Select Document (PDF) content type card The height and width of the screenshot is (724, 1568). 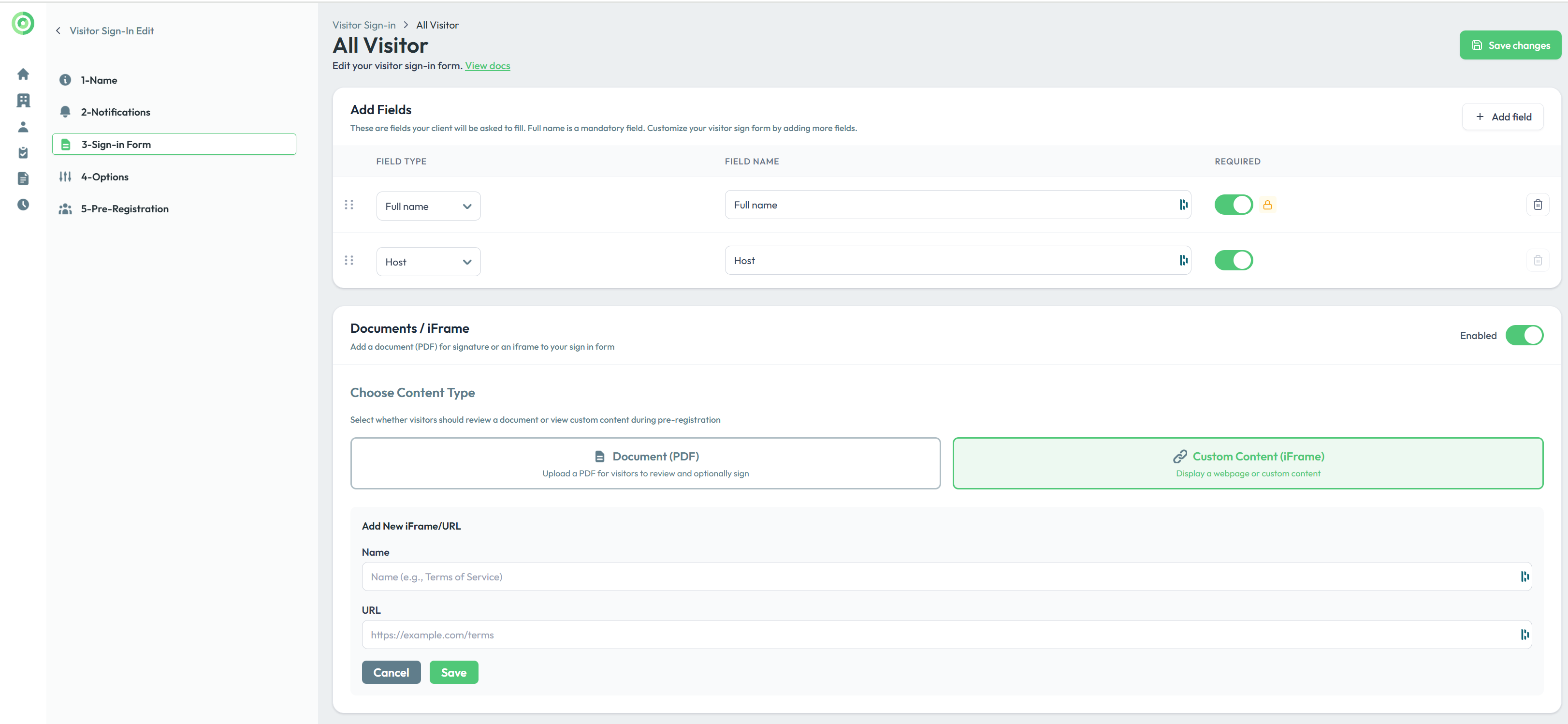point(645,463)
